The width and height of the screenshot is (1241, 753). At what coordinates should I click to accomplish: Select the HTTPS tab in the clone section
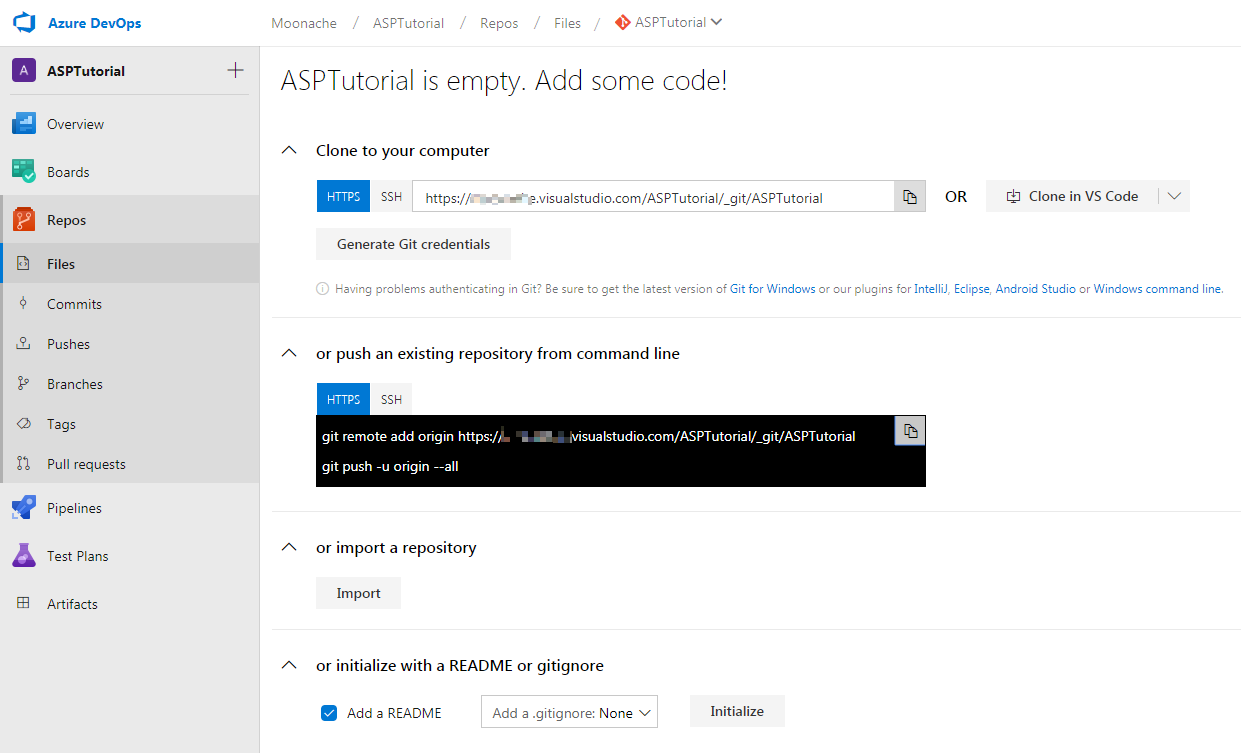click(x=343, y=196)
